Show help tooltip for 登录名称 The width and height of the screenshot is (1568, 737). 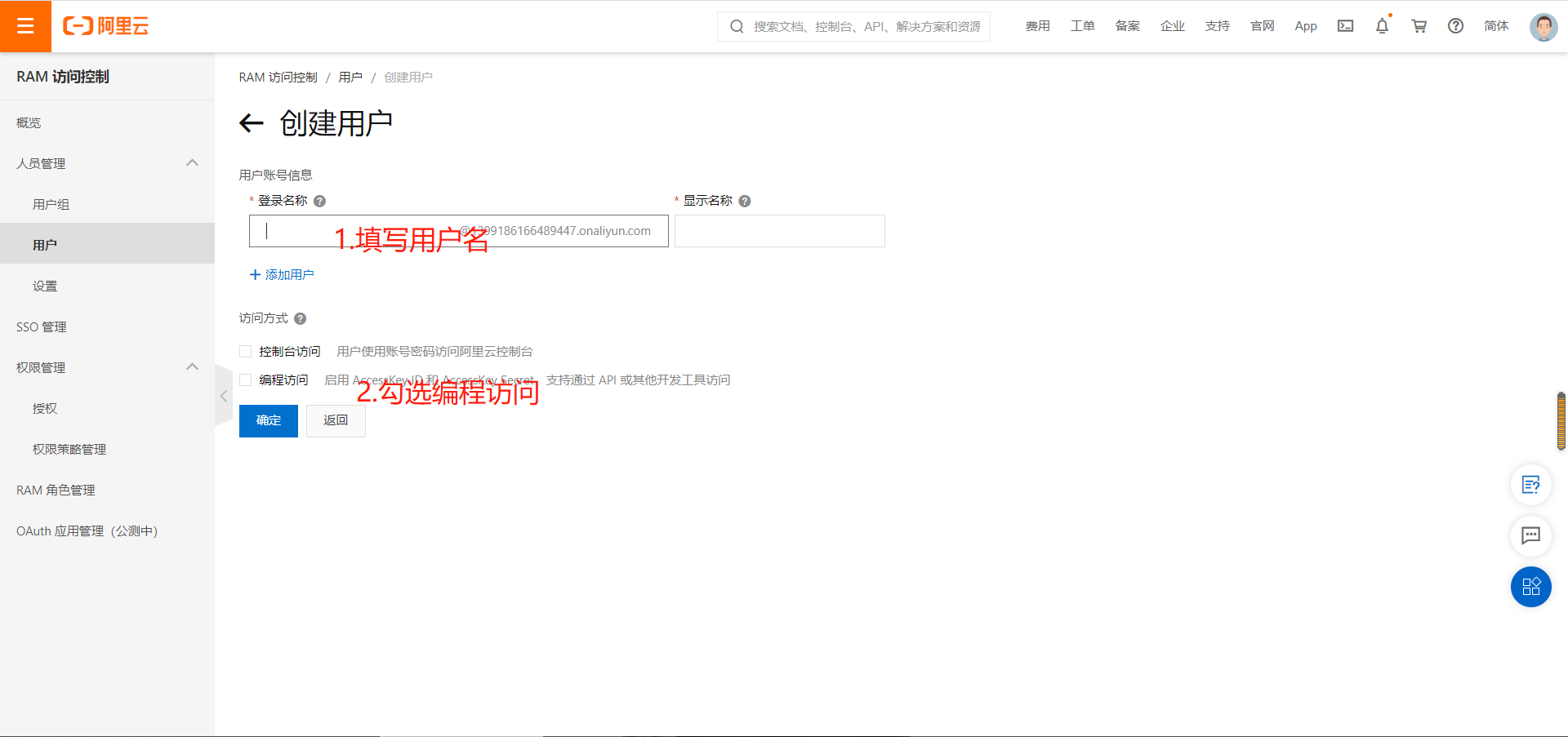click(320, 201)
